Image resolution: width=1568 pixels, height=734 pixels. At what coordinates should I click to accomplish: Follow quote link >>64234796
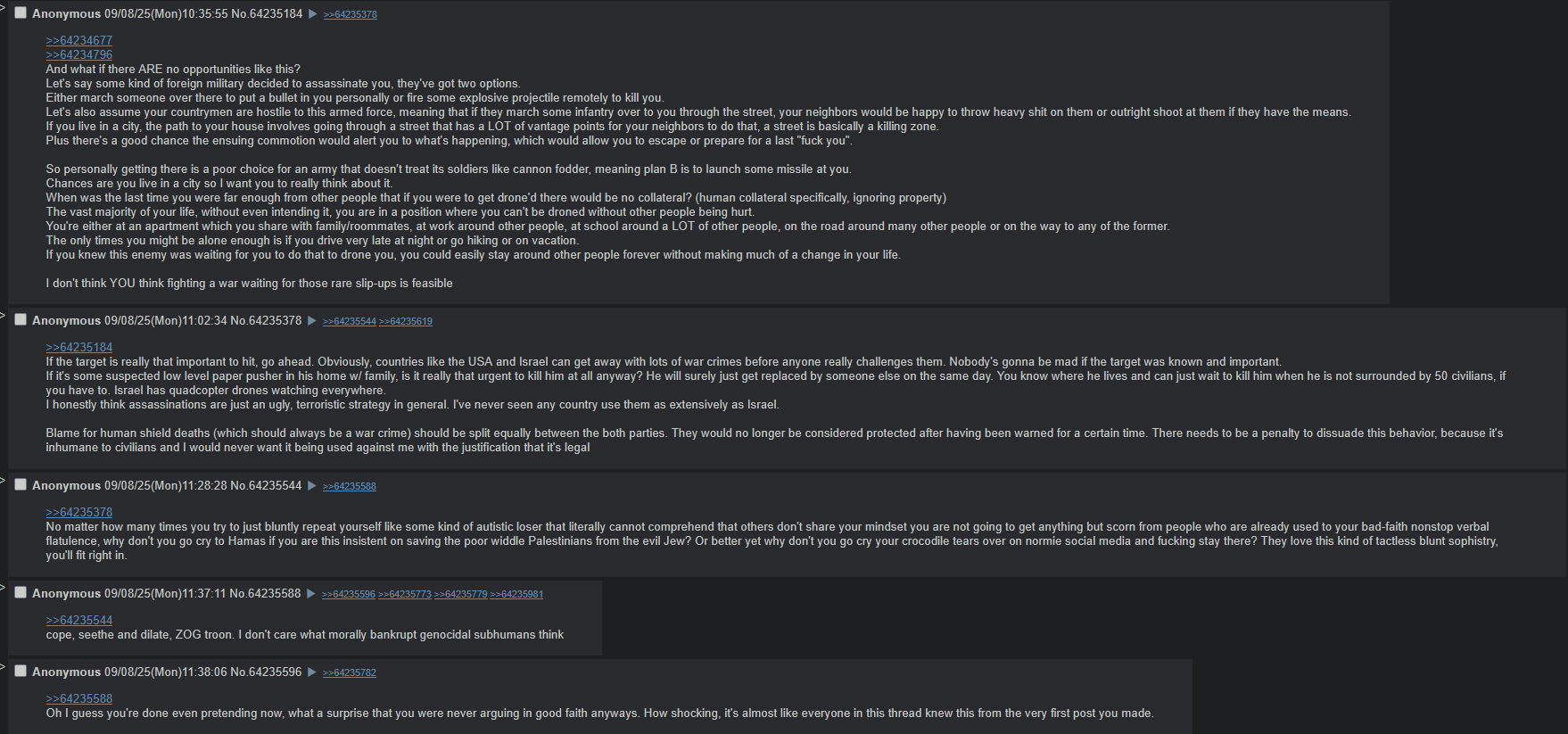(x=78, y=54)
